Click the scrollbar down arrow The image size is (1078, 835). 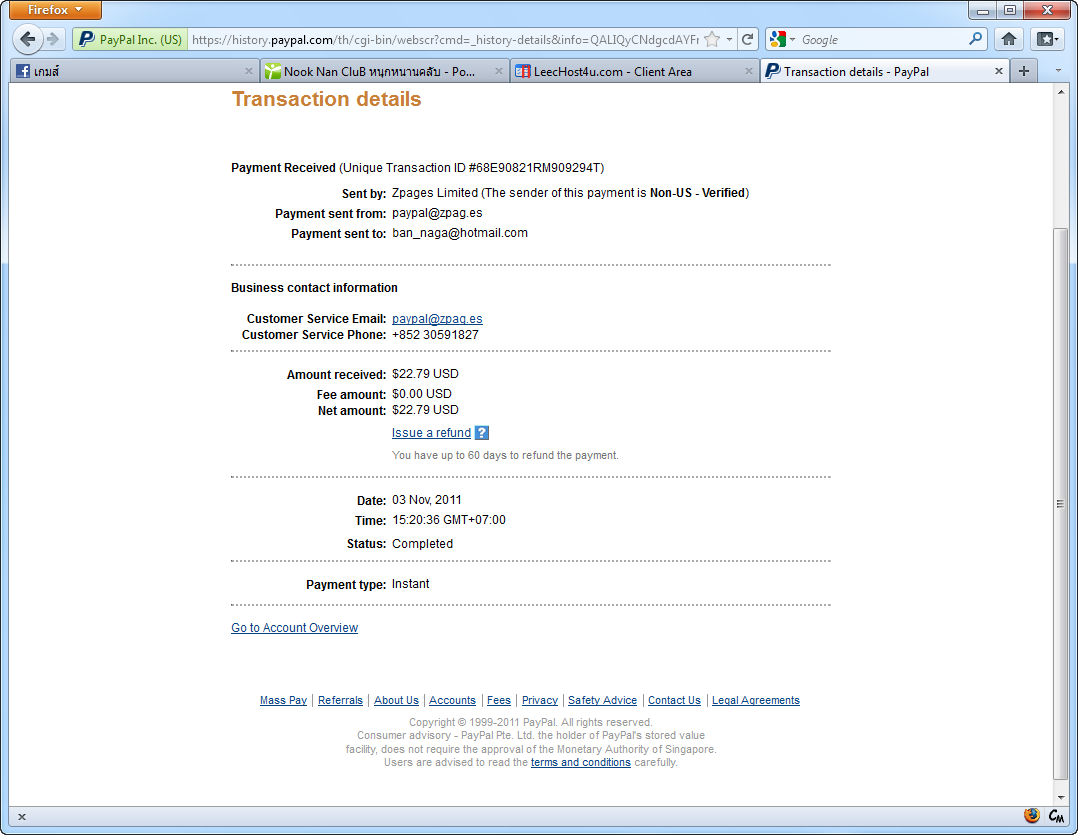pos(1060,797)
